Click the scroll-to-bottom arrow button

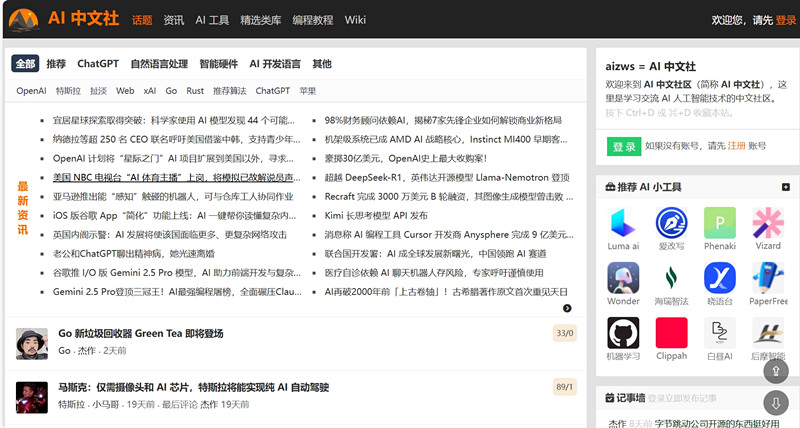click(776, 403)
